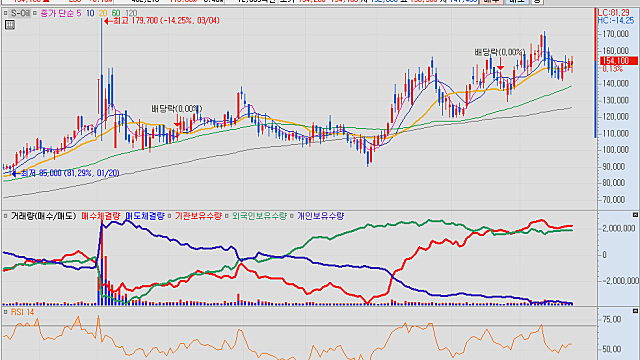Click the 170,000 price axis label
Viewport: 640px width, 360px height.
pos(616,34)
